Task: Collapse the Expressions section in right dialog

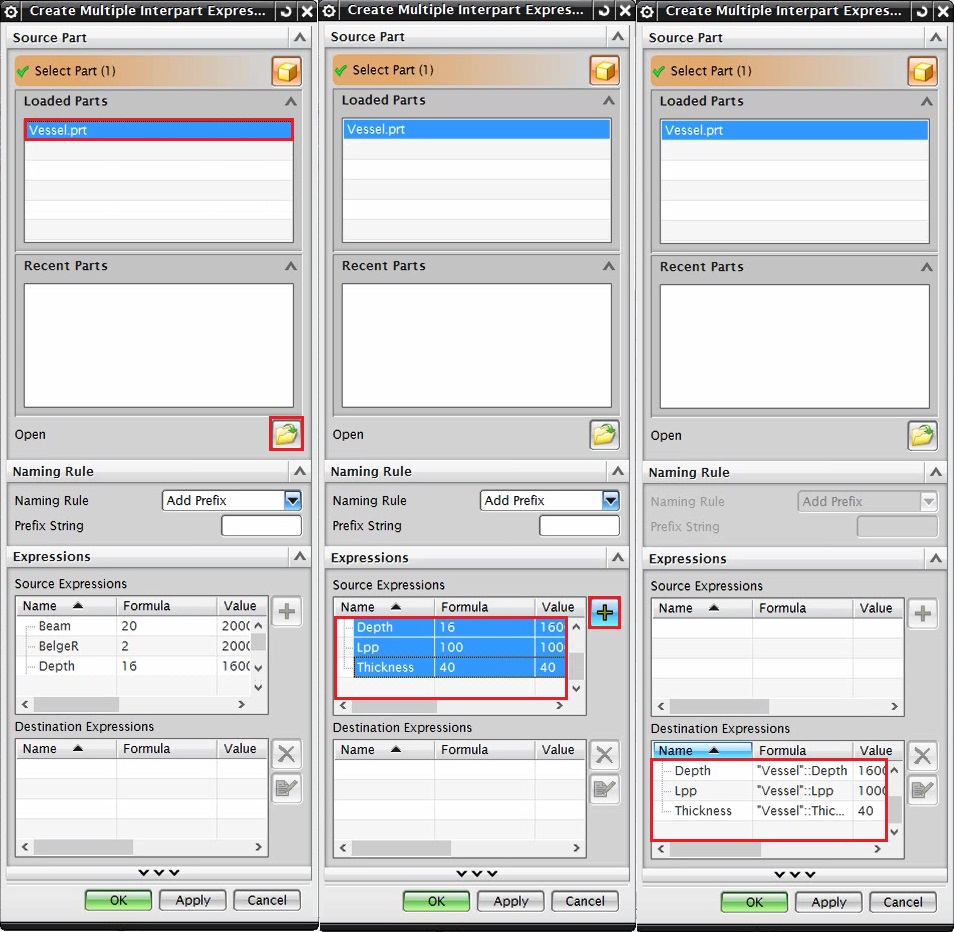Action: click(x=936, y=558)
